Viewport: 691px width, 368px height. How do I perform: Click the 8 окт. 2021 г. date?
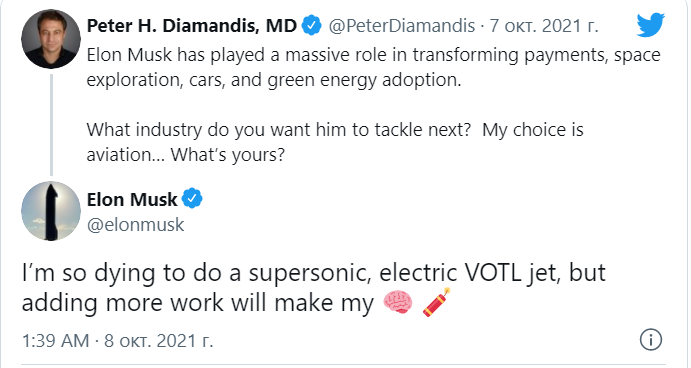tap(159, 341)
